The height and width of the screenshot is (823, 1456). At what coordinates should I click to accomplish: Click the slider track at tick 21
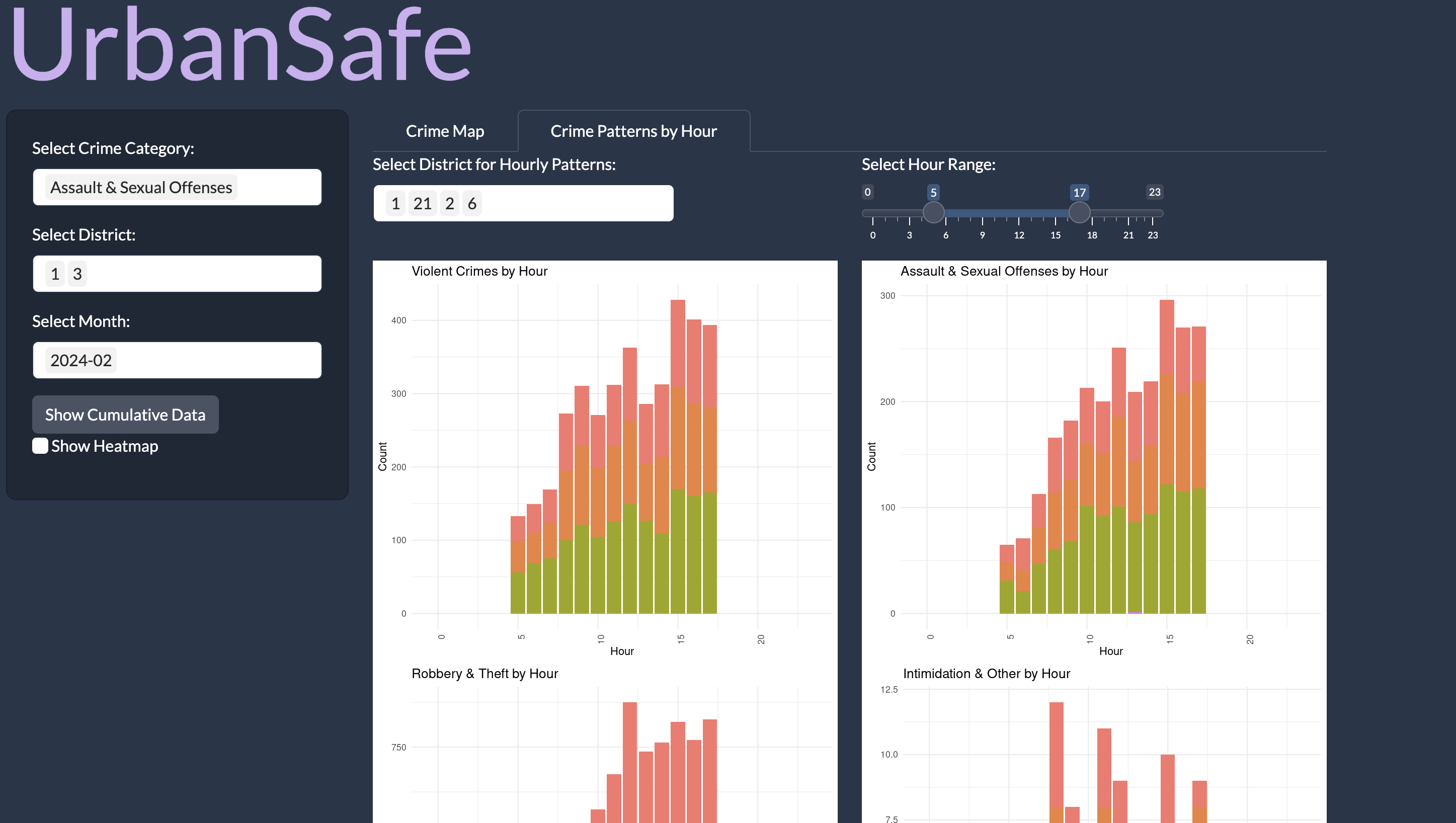pos(1128,213)
